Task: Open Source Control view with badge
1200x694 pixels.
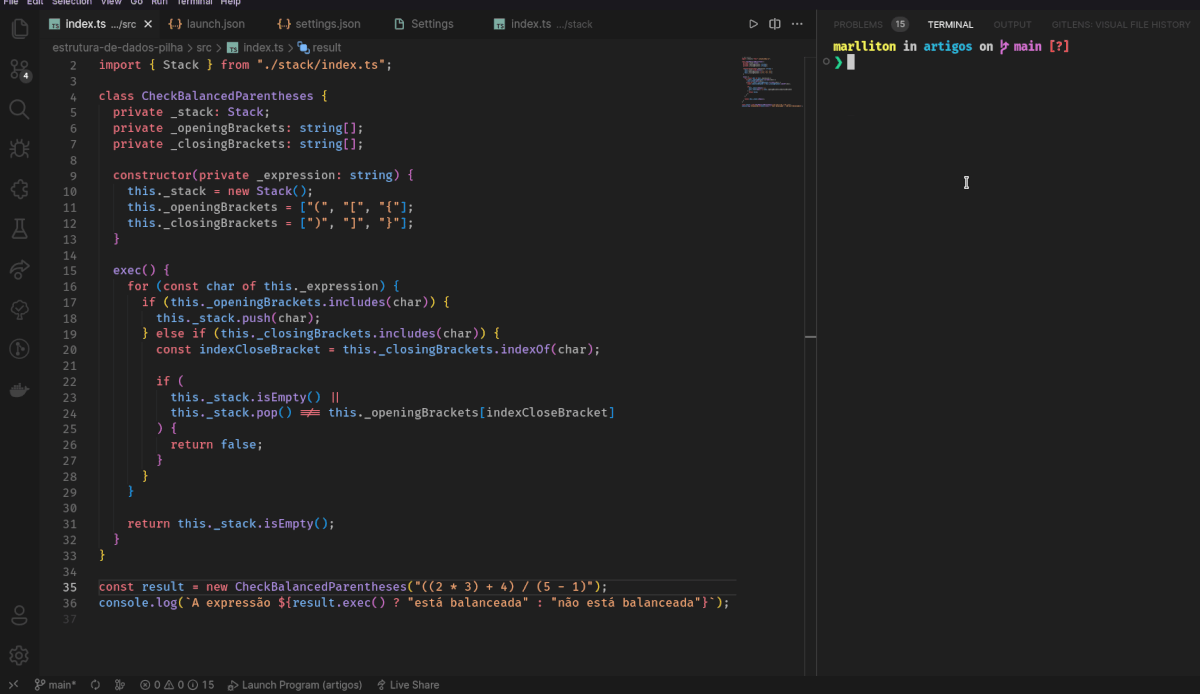Action: (19, 69)
